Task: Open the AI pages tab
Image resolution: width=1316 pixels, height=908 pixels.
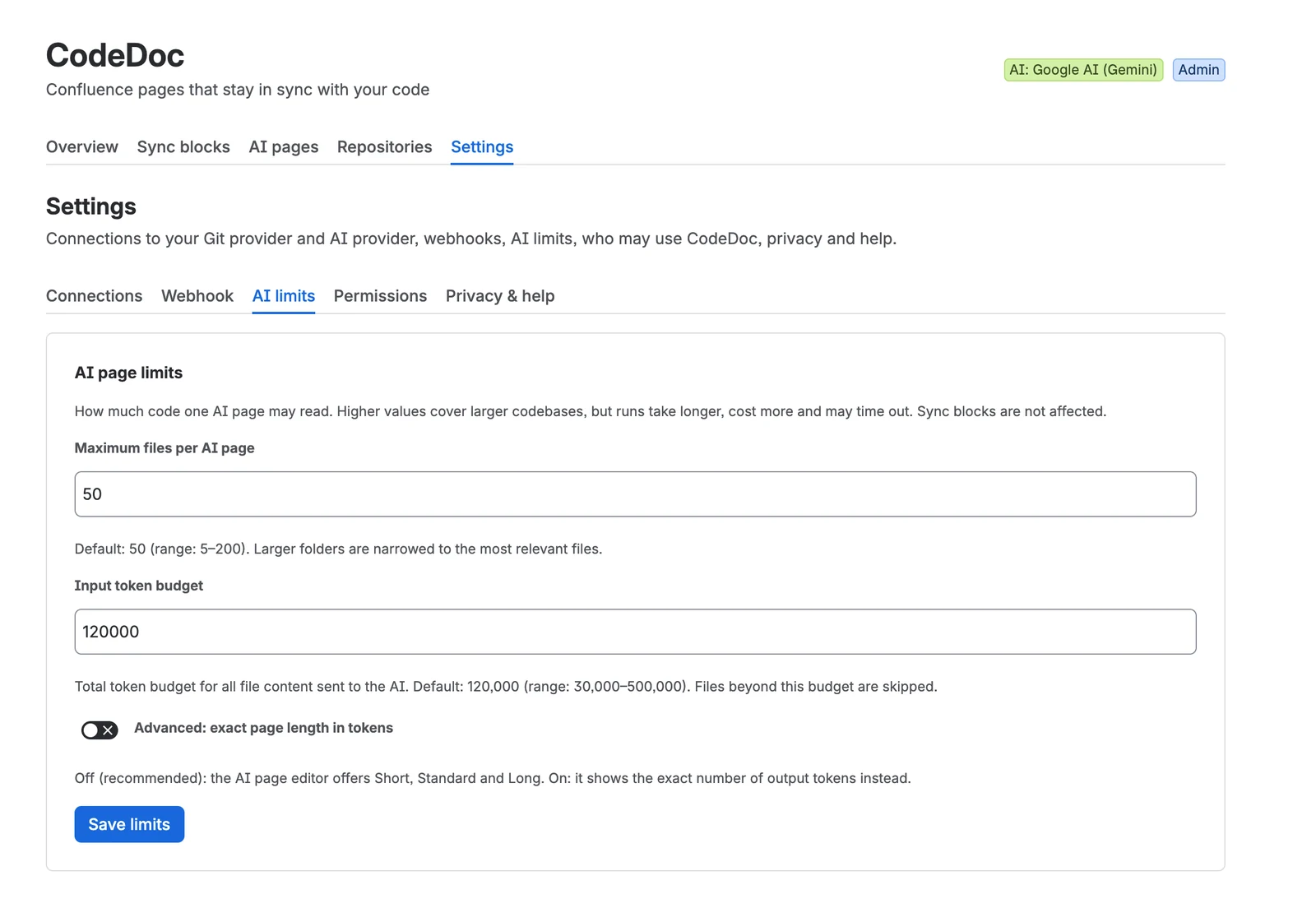Action: (x=284, y=146)
